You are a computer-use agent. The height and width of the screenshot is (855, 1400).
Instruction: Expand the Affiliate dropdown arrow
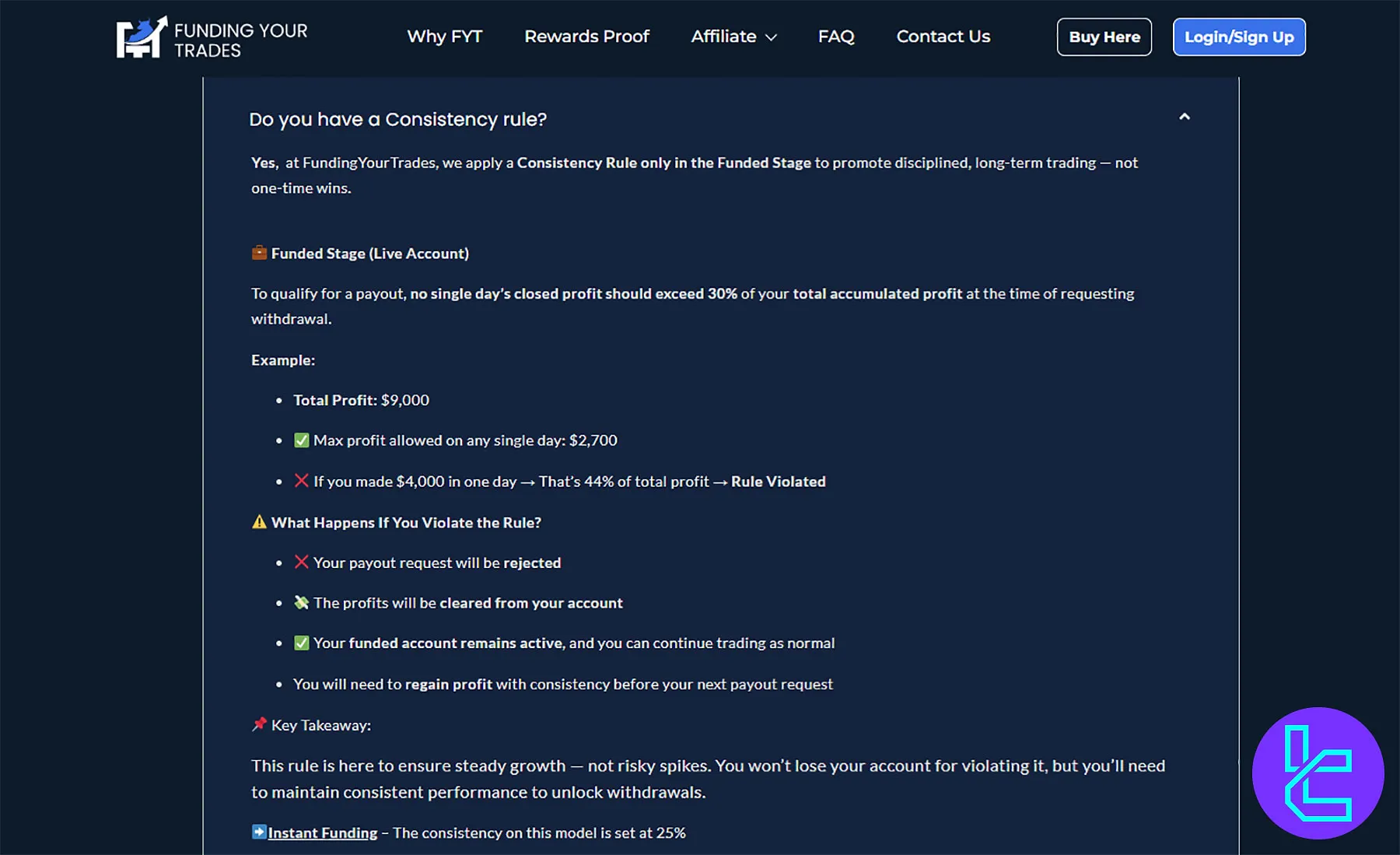click(772, 37)
